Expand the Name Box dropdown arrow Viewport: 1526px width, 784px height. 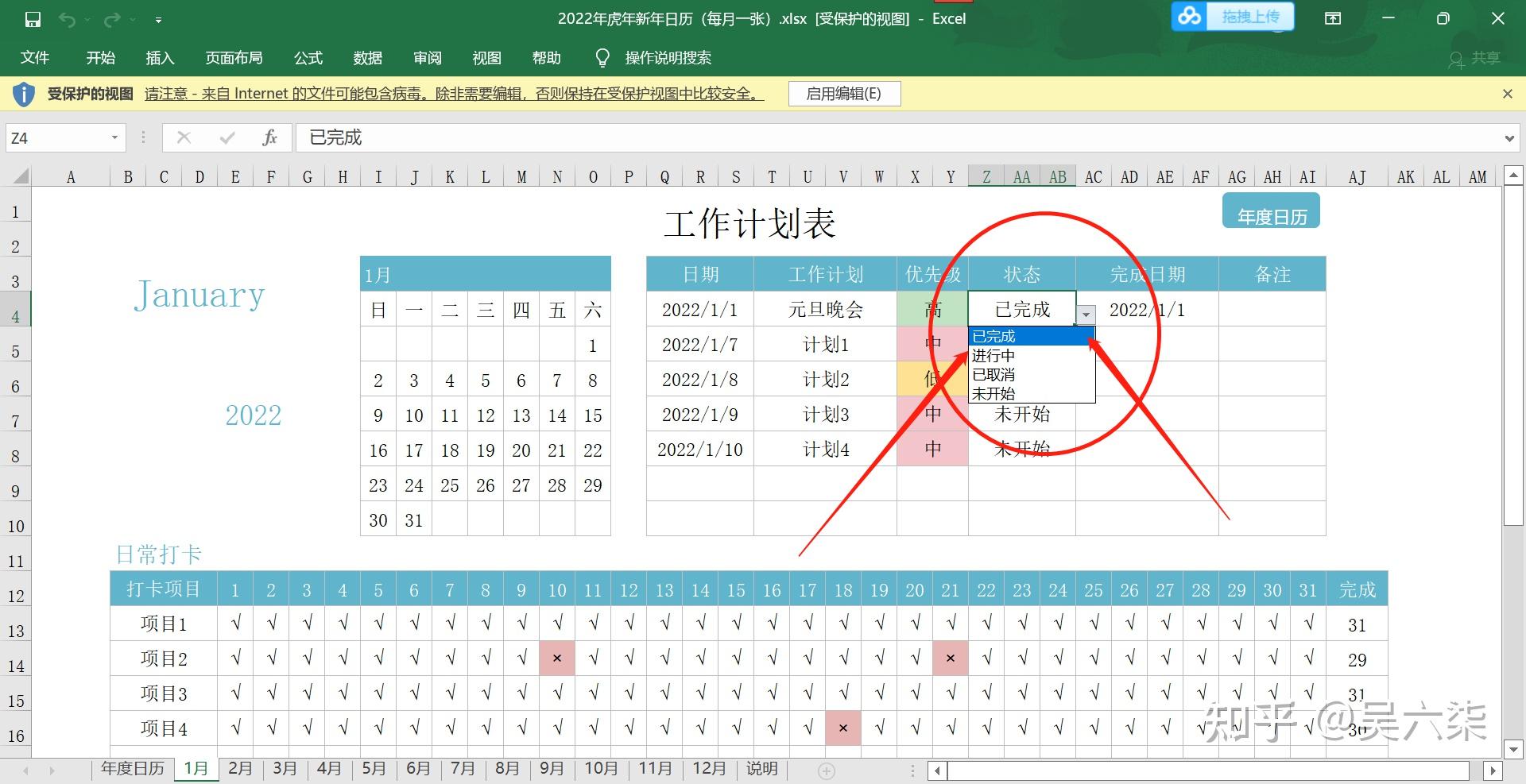click(x=114, y=137)
